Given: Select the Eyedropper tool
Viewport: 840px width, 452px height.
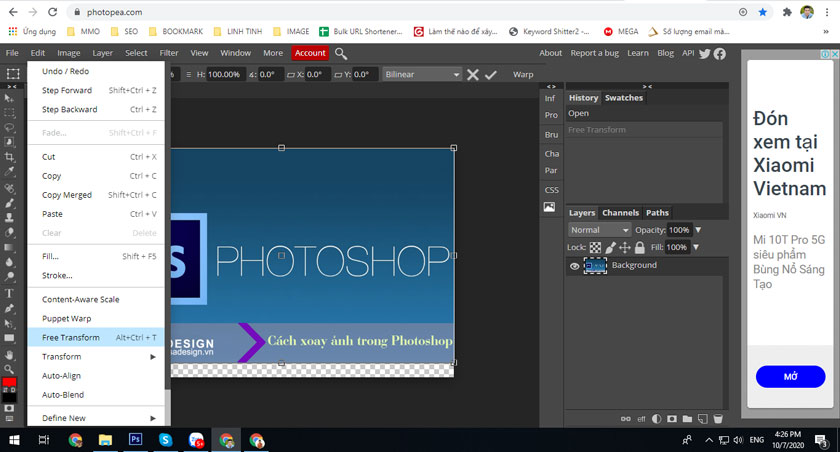Looking at the screenshot, I should point(9,171).
